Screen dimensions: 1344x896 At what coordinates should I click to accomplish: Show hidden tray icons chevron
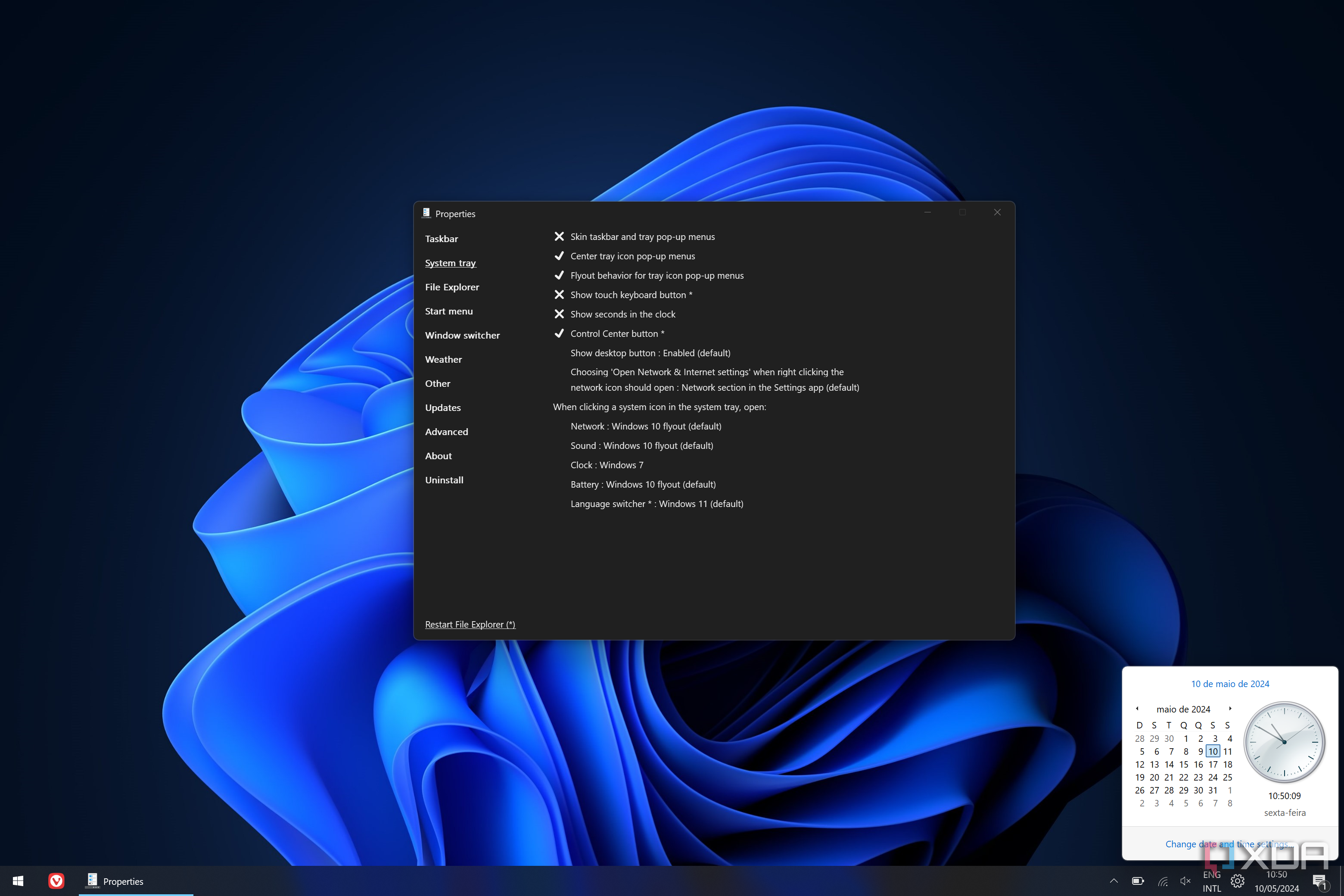click(1114, 881)
